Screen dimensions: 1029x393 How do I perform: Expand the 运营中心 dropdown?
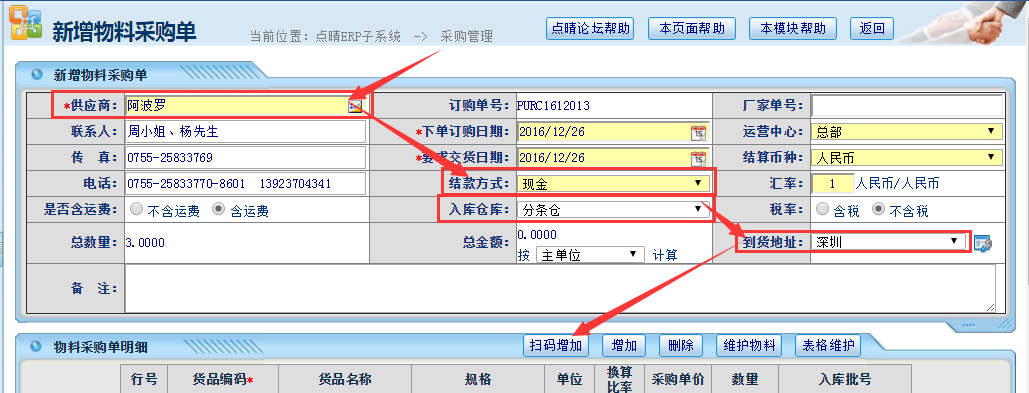[907, 132]
